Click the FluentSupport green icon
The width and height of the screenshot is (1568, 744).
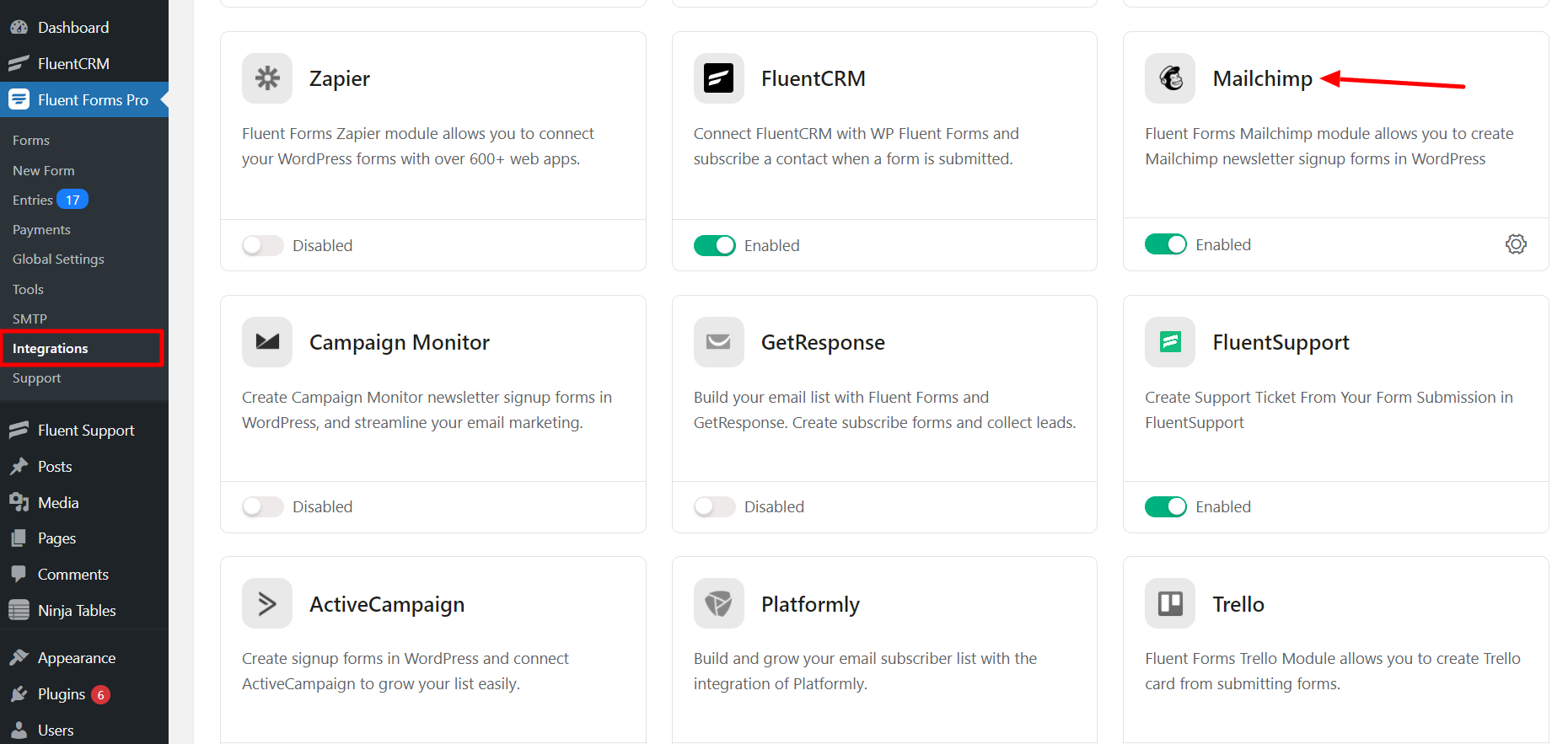coord(1170,342)
